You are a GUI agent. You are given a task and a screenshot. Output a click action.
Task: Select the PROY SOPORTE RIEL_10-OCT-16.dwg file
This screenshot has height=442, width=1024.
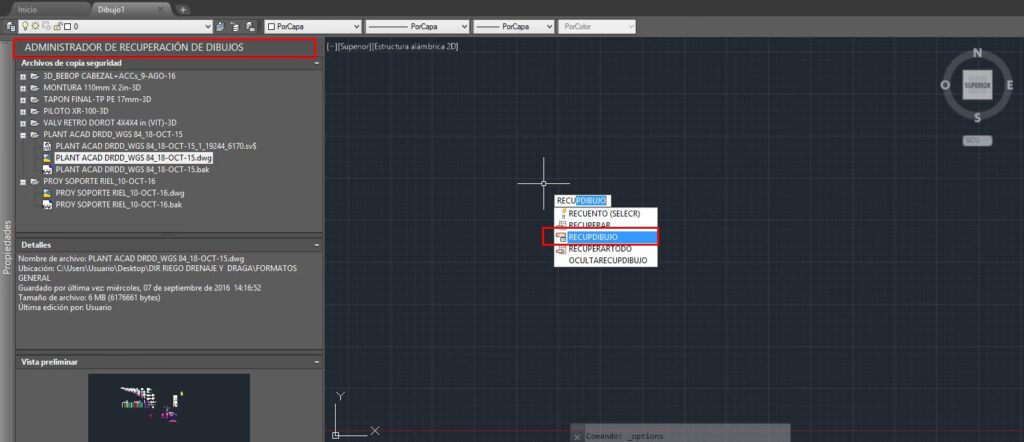point(120,192)
